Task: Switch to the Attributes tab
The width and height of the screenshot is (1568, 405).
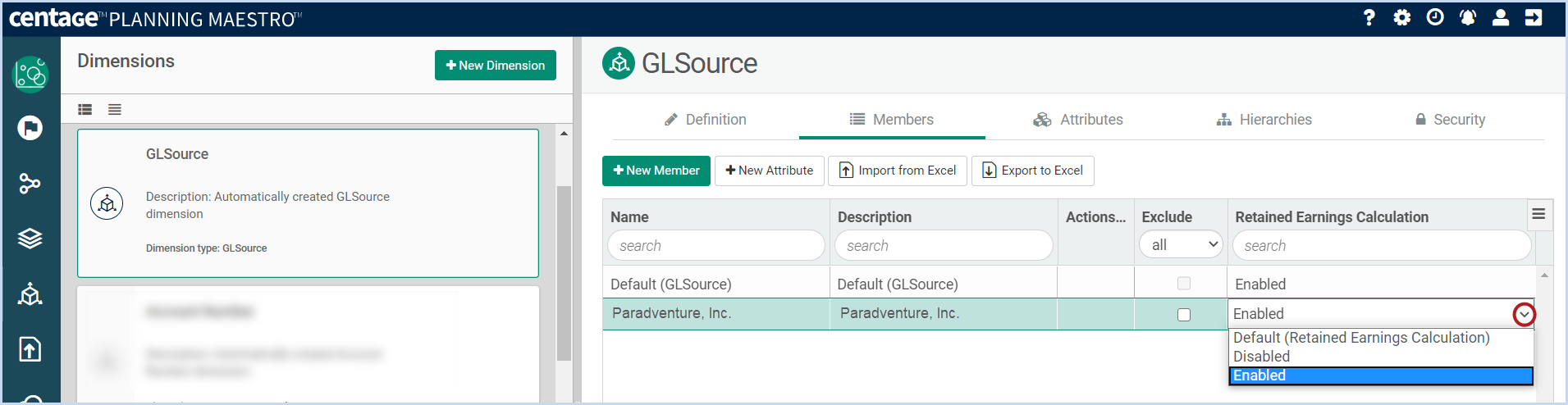Action: (1078, 120)
